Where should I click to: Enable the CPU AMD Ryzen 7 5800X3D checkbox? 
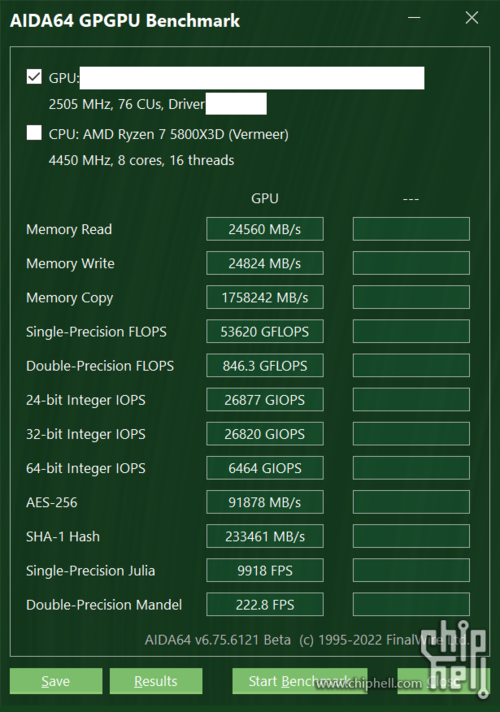point(34,133)
